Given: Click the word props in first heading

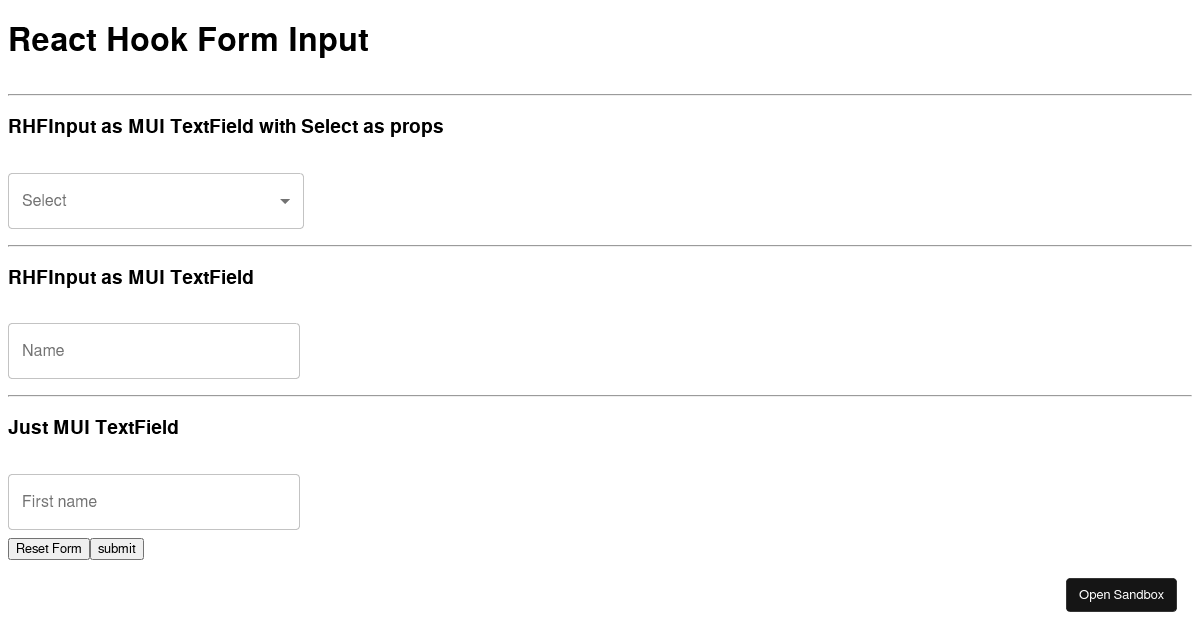Looking at the screenshot, I should (x=416, y=127).
